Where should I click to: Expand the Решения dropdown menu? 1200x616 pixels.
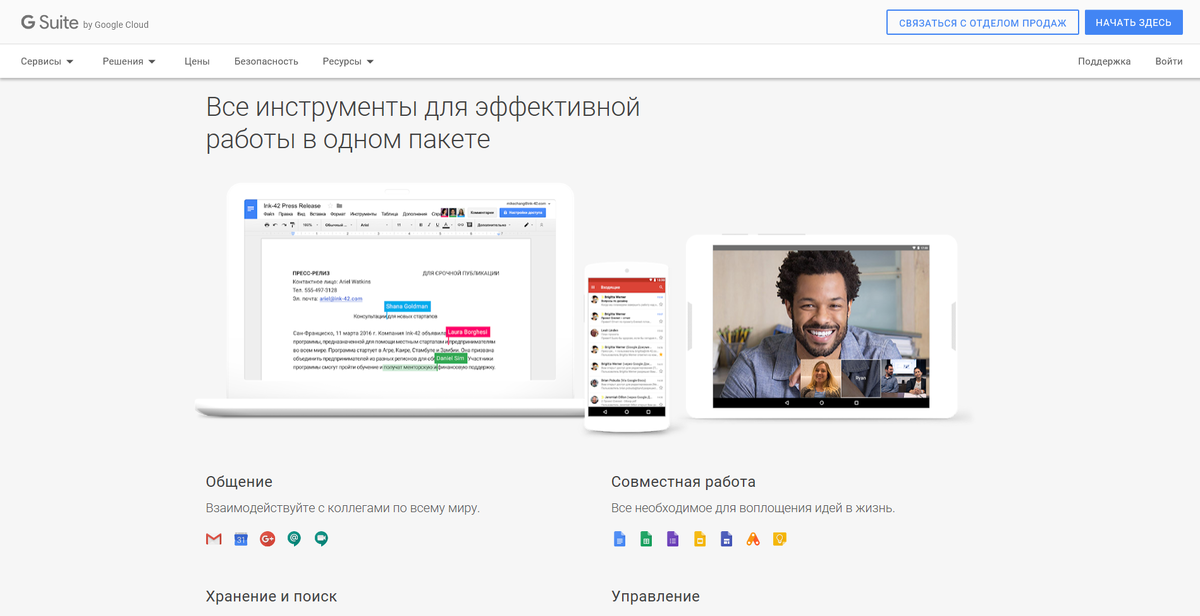(130, 60)
